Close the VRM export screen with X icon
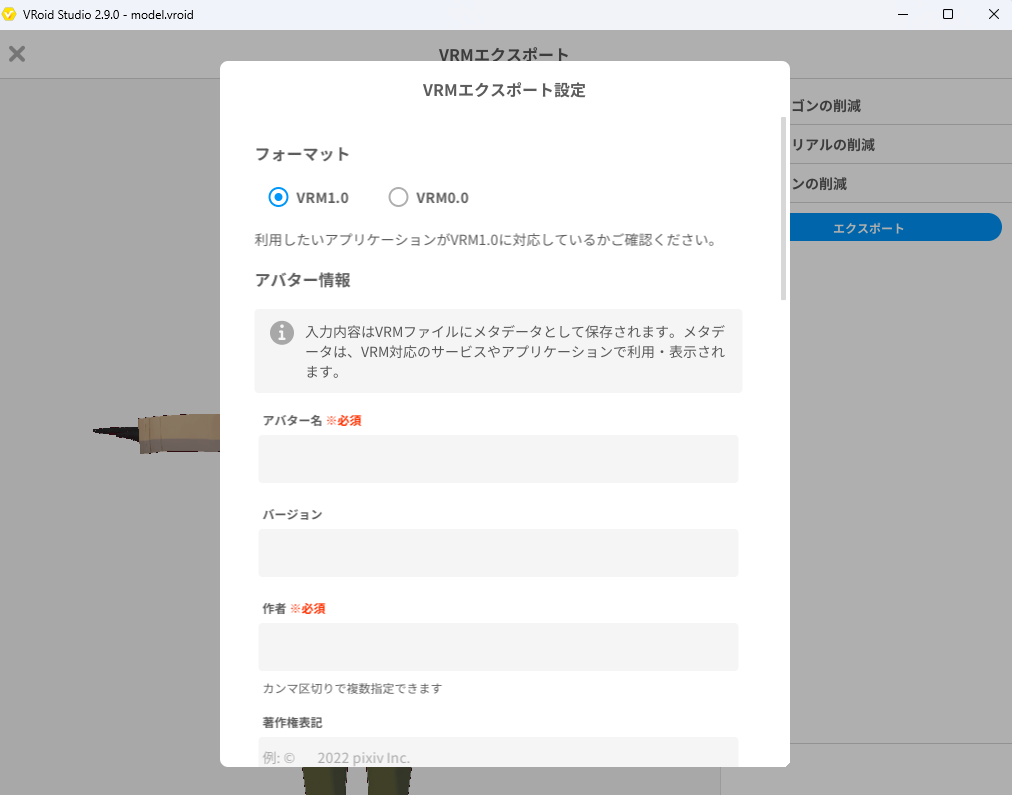This screenshot has width=1012, height=795. (17, 54)
